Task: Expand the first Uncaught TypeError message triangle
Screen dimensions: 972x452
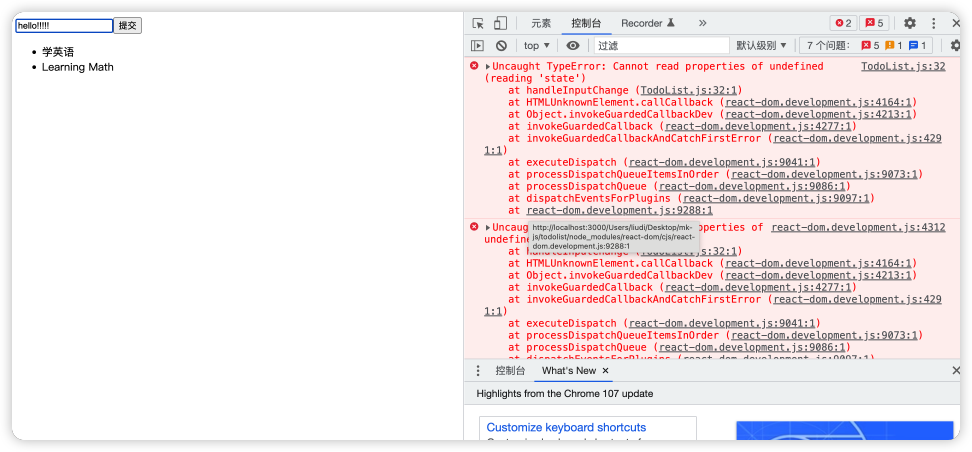Action: (x=488, y=66)
